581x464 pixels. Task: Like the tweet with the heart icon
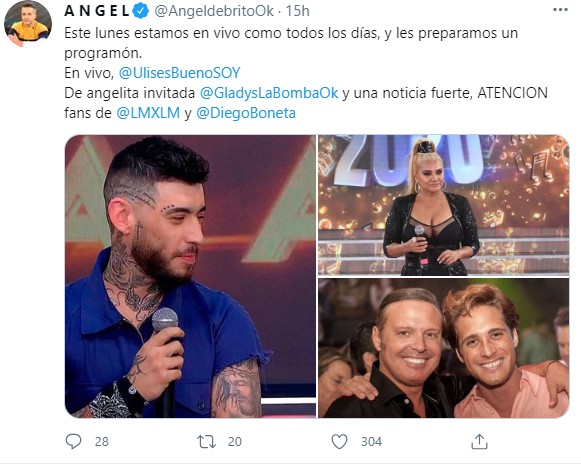(339, 442)
